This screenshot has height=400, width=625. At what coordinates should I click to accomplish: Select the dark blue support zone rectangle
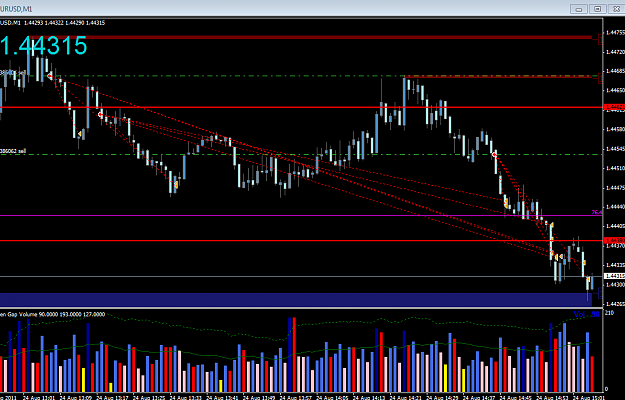(296, 300)
